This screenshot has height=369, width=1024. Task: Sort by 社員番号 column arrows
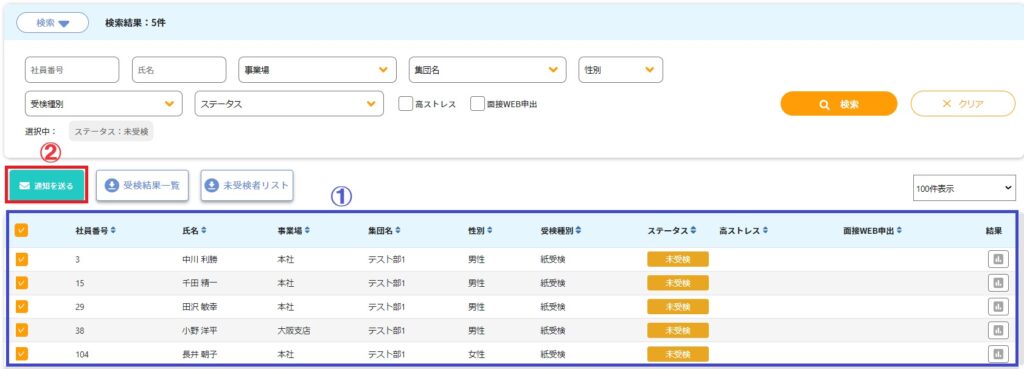coord(114,231)
